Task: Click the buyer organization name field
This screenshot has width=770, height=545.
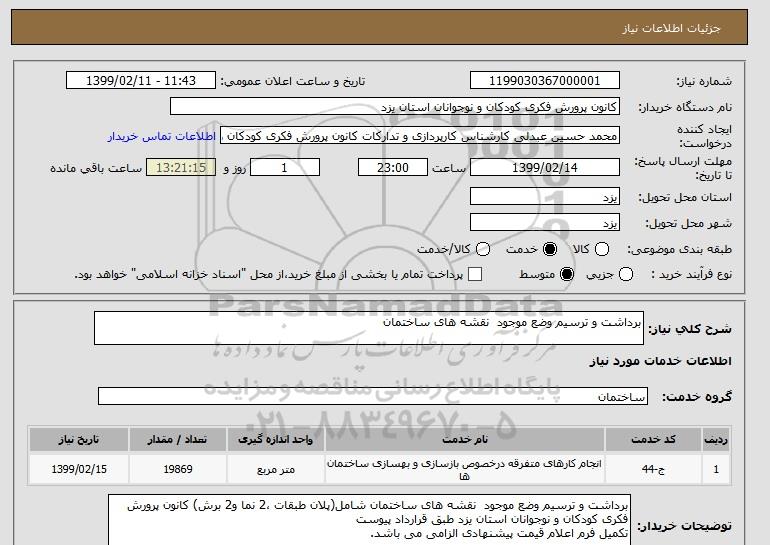Action: pos(395,107)
